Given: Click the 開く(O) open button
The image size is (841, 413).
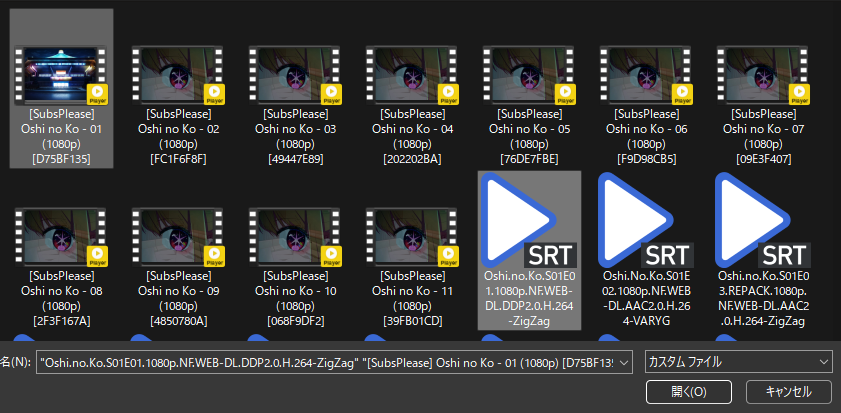Looking at the screenshot, I should (689, 392).
